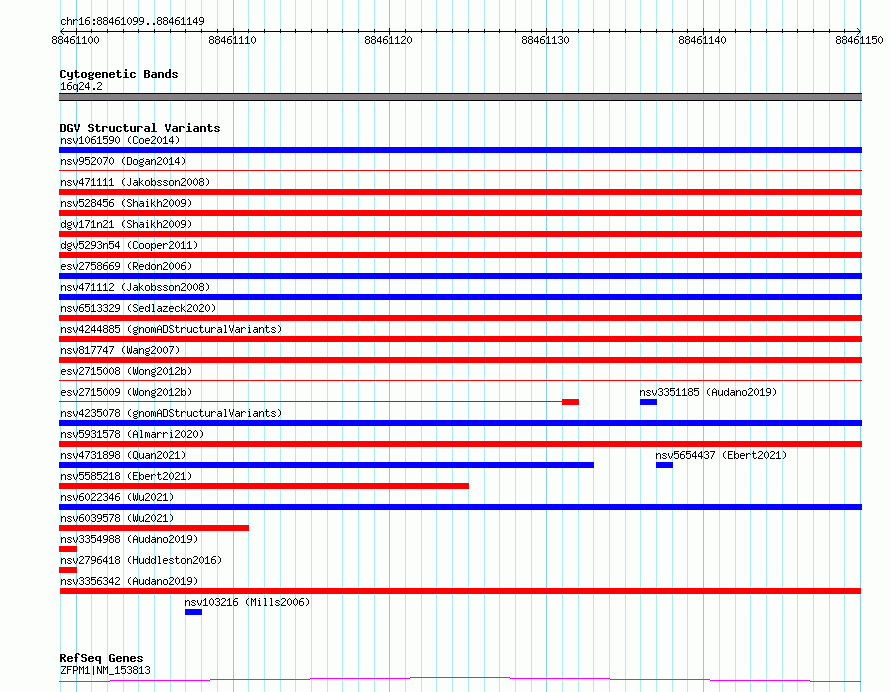Select nsv103216 (Mills2006) label
Viewport: 890px width, 692px height.
click(x=247, y=602)
